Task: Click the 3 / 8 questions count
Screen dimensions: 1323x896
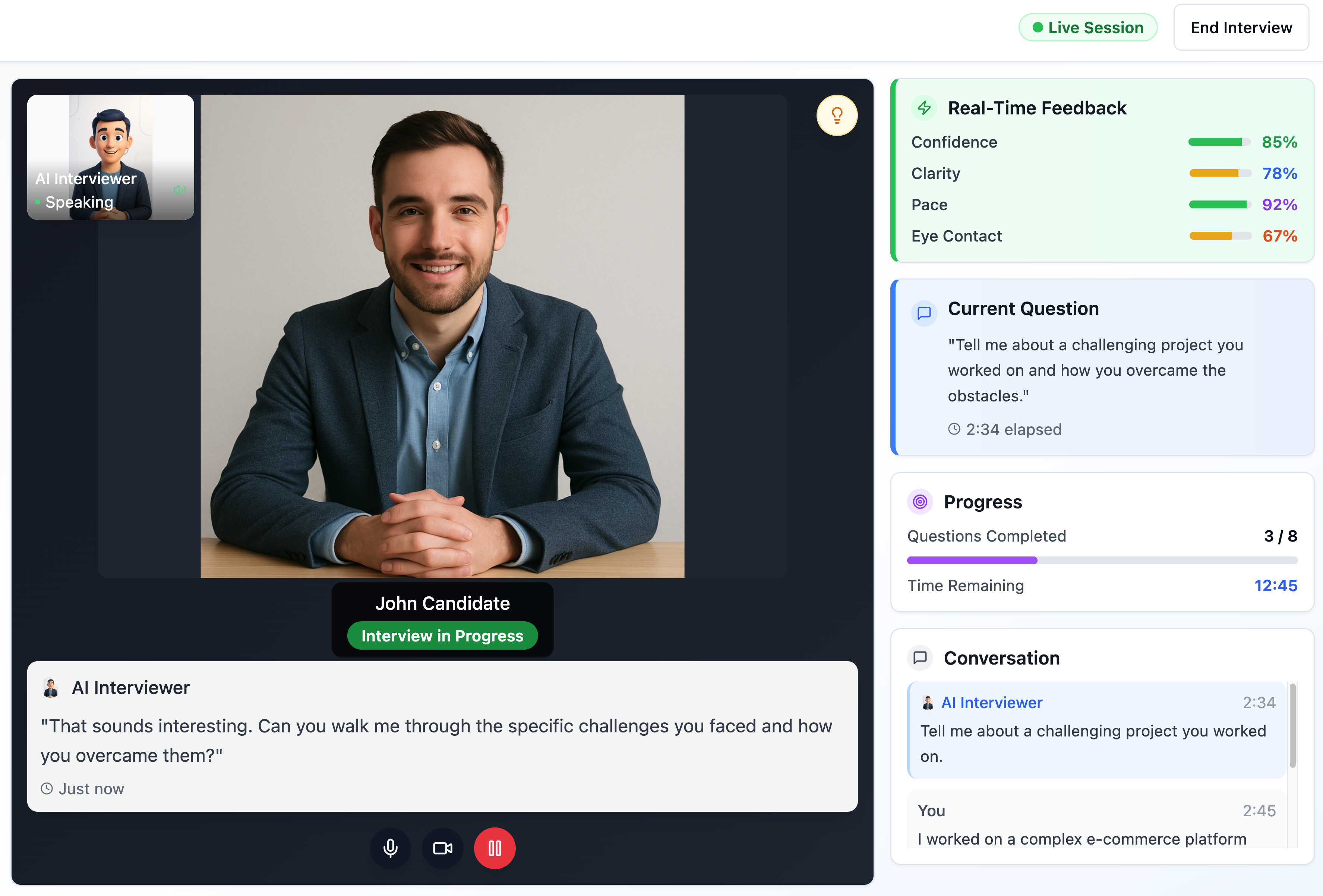Action: (1280, 536)
